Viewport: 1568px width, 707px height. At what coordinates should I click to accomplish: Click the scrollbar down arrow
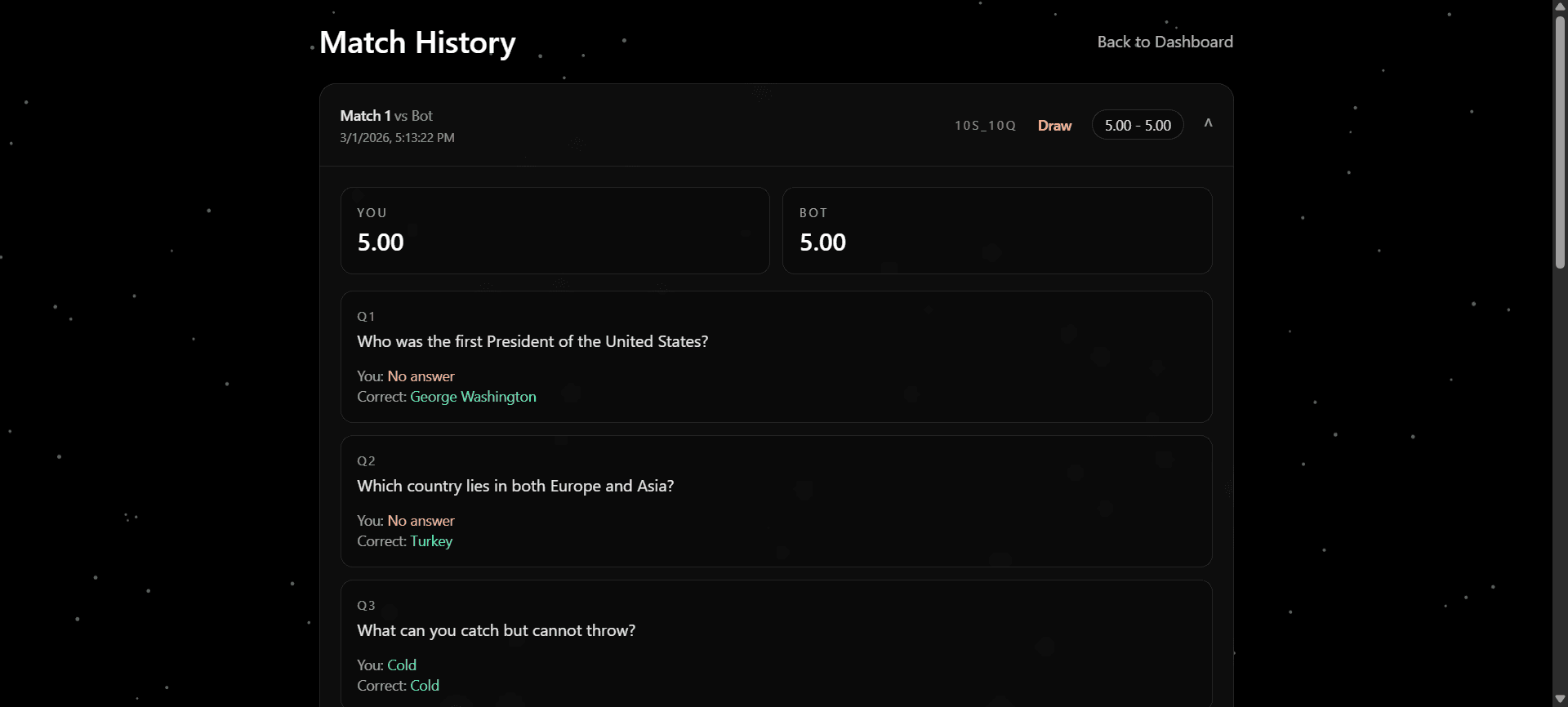point(1559,698)
